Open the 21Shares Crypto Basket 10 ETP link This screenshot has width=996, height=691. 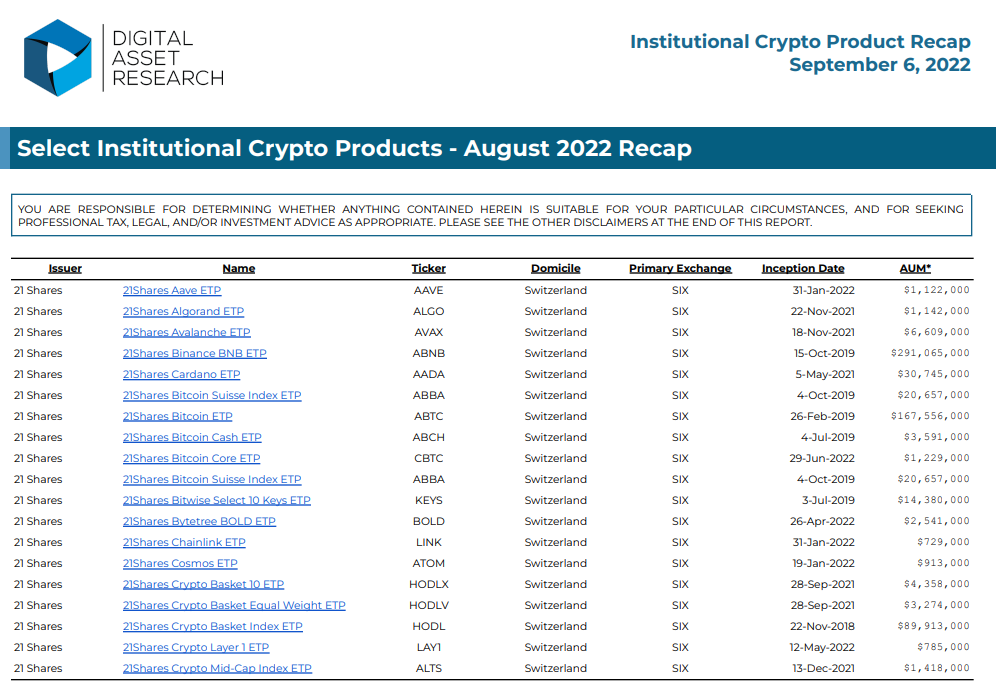tap(203, 584)
